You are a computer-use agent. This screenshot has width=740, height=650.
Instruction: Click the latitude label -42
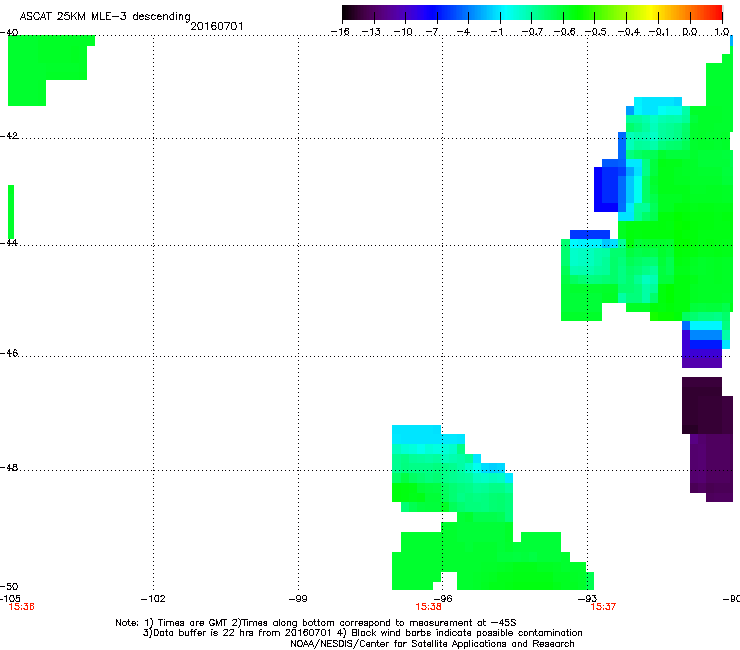9,135
